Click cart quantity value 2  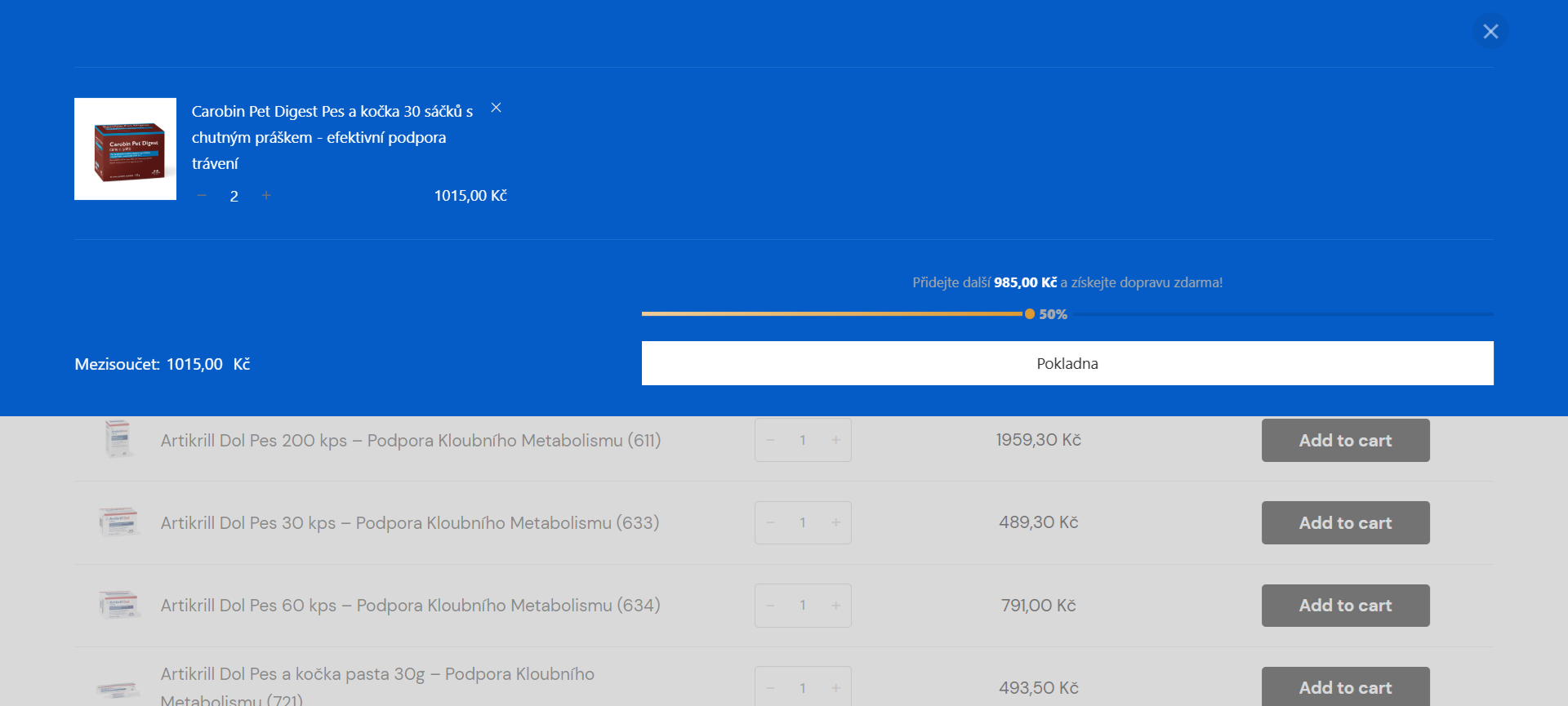click(234, 196)
